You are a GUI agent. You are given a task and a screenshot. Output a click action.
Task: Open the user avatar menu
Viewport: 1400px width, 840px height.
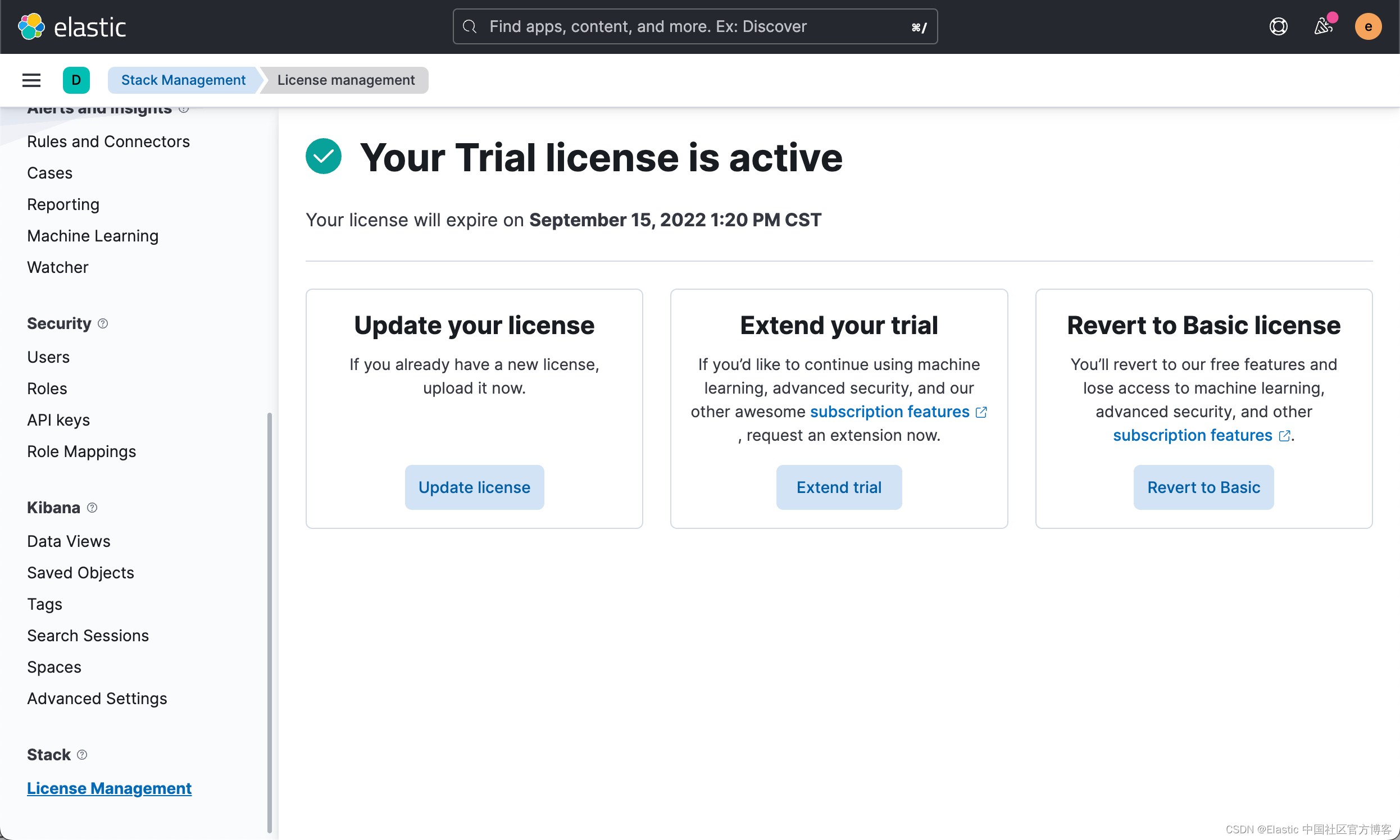click(1368, 26)
